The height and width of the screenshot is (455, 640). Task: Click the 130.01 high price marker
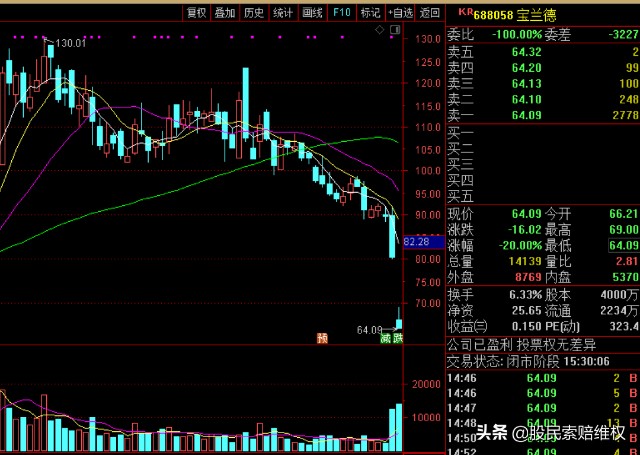click(70, 43)
